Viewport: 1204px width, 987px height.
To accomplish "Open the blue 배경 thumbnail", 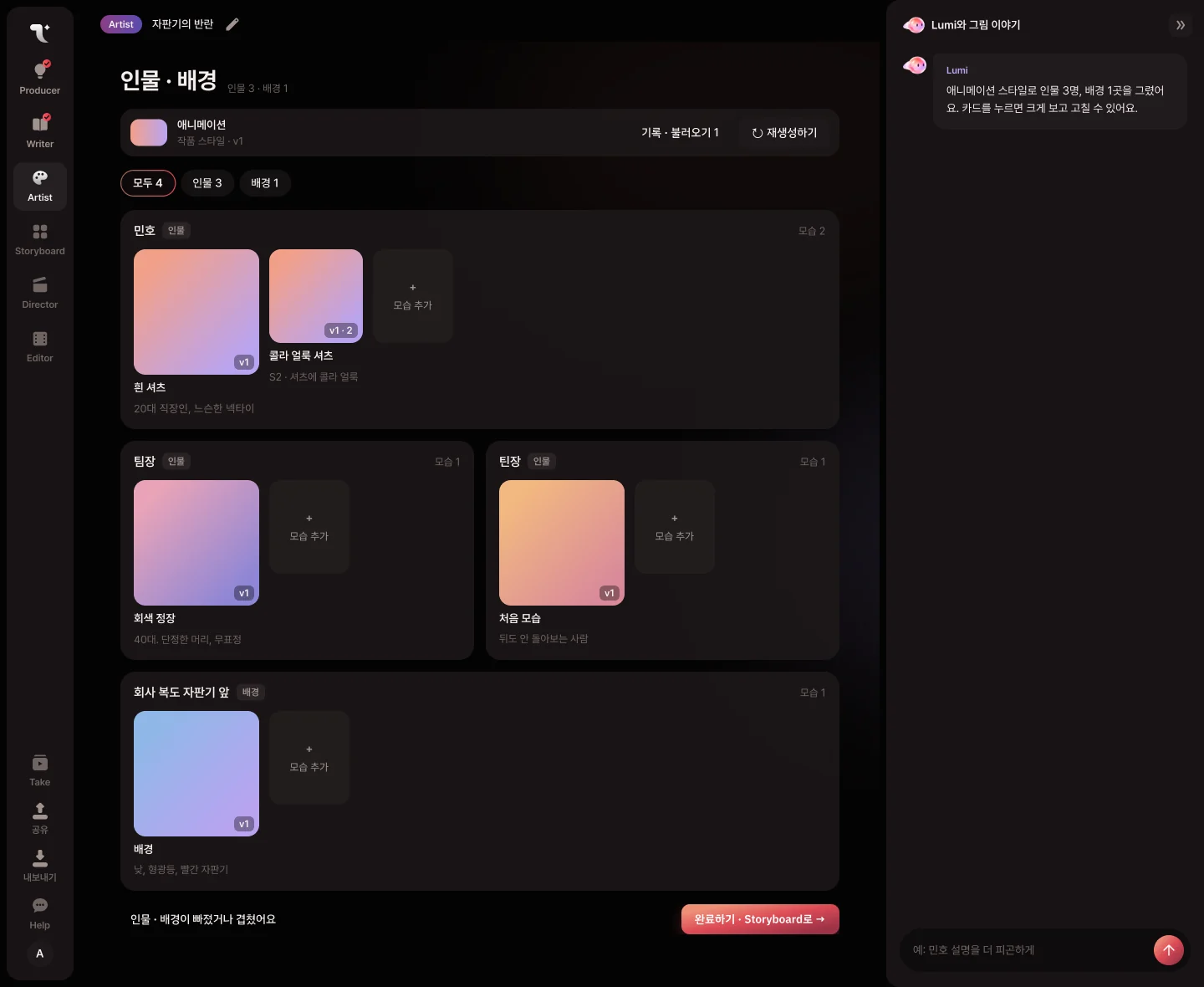I will point(196,774).
